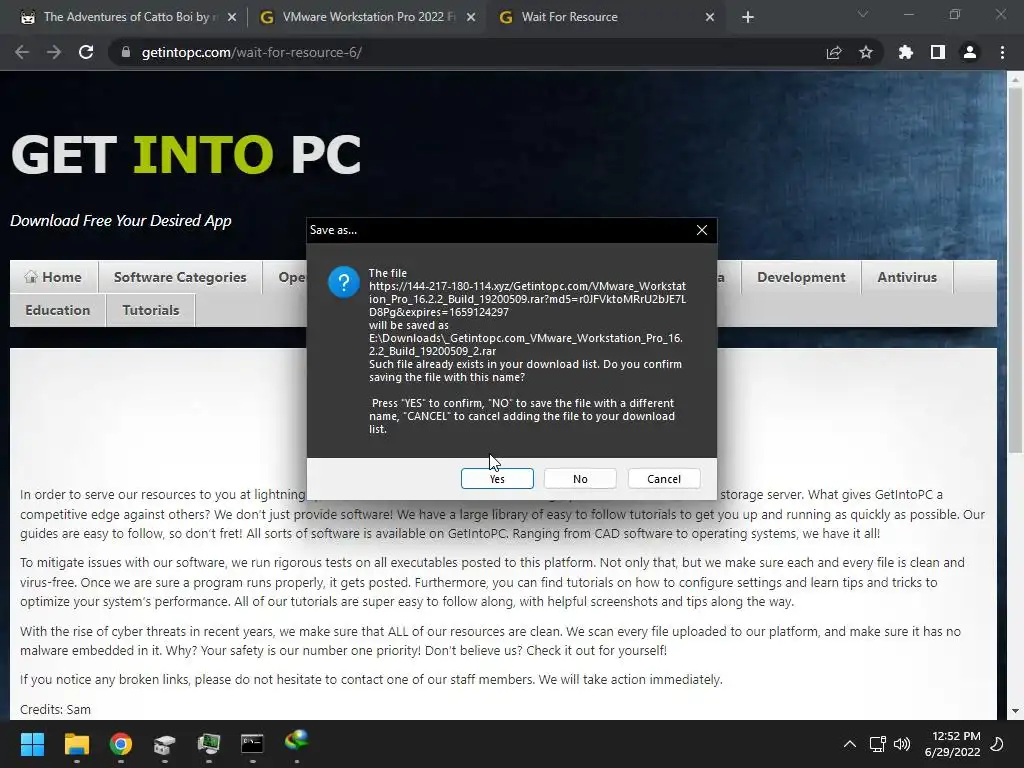Reload the page with the refresh icon
Screen dimensions: 1024x768
click(86, 52)
